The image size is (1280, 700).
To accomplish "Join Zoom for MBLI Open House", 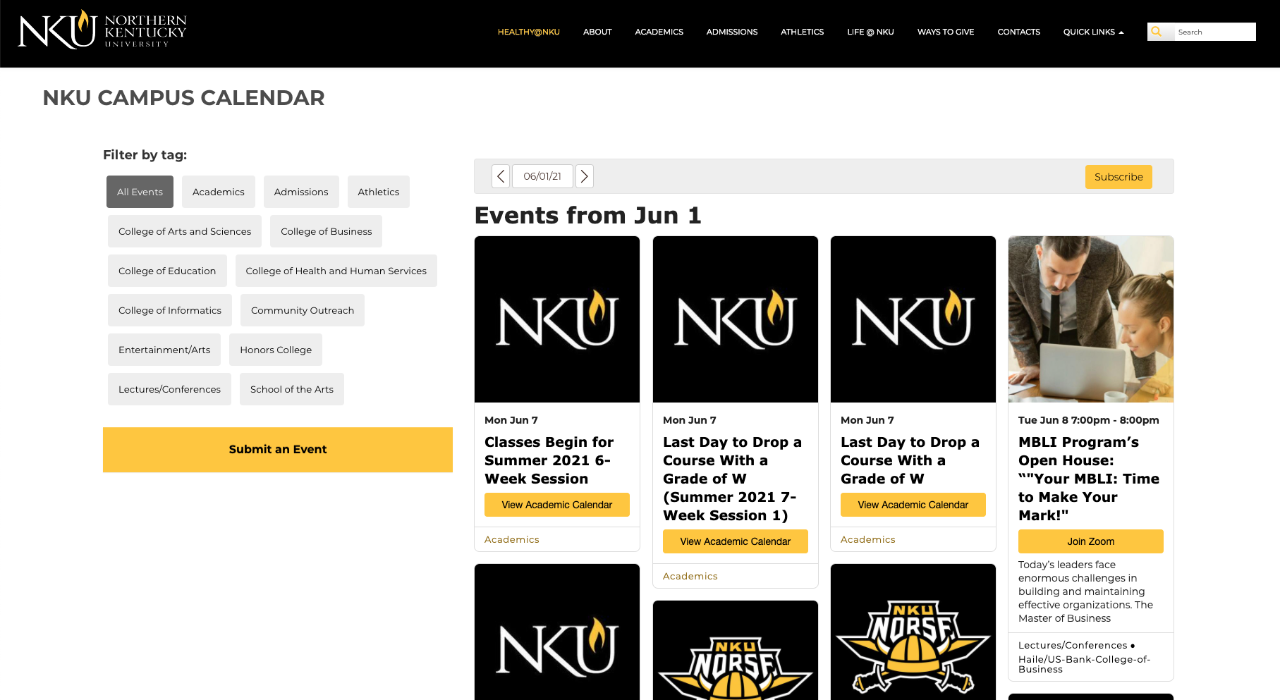I will [x=1090, y=540].
